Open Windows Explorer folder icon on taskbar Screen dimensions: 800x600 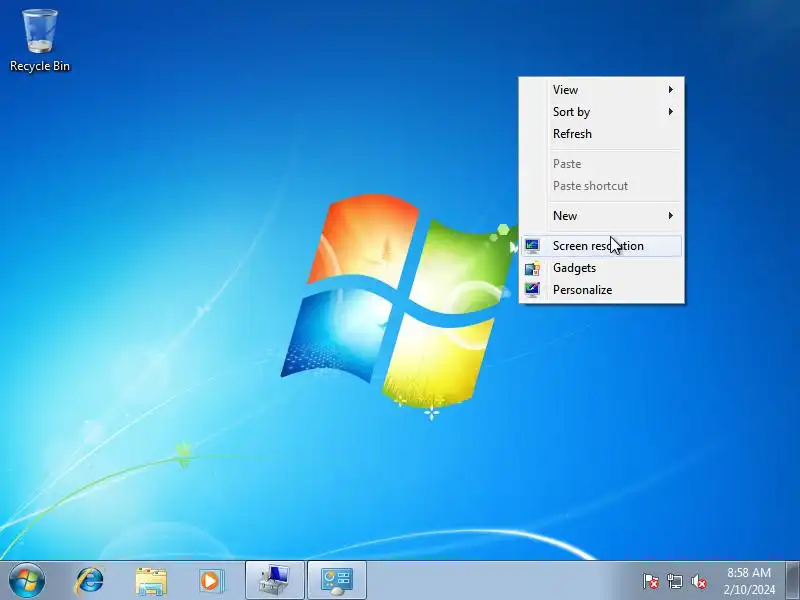coord(151,581)
